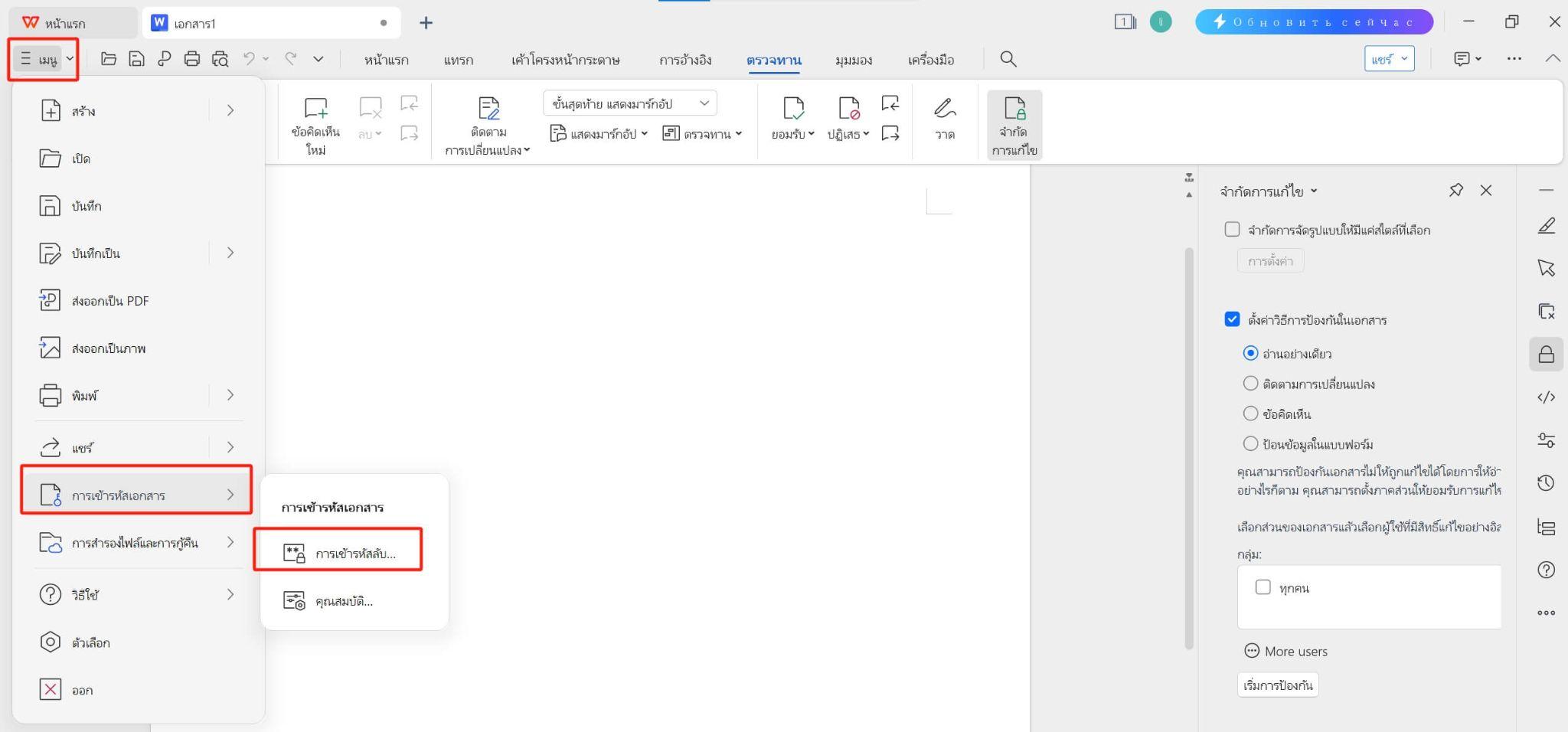Click the print icon in quick access toolbar

[192, 59]
